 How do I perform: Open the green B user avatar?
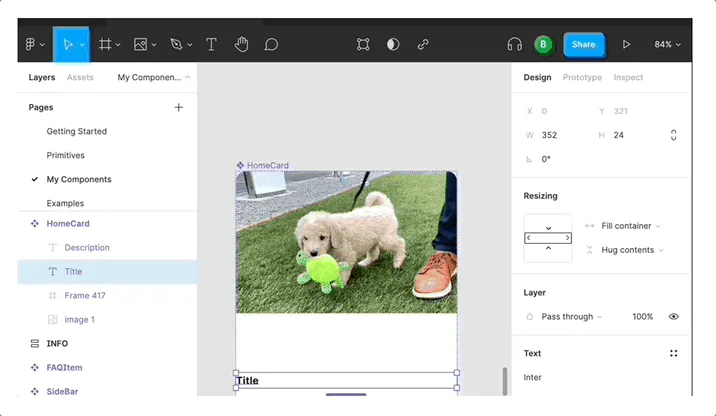[x=543, y=44]
